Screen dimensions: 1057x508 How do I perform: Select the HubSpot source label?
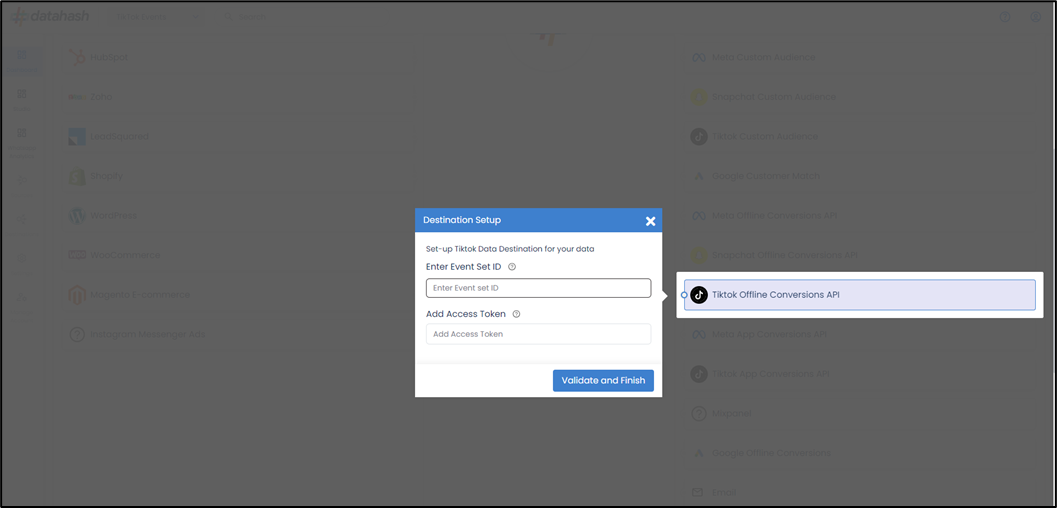(x=109, y=57)
